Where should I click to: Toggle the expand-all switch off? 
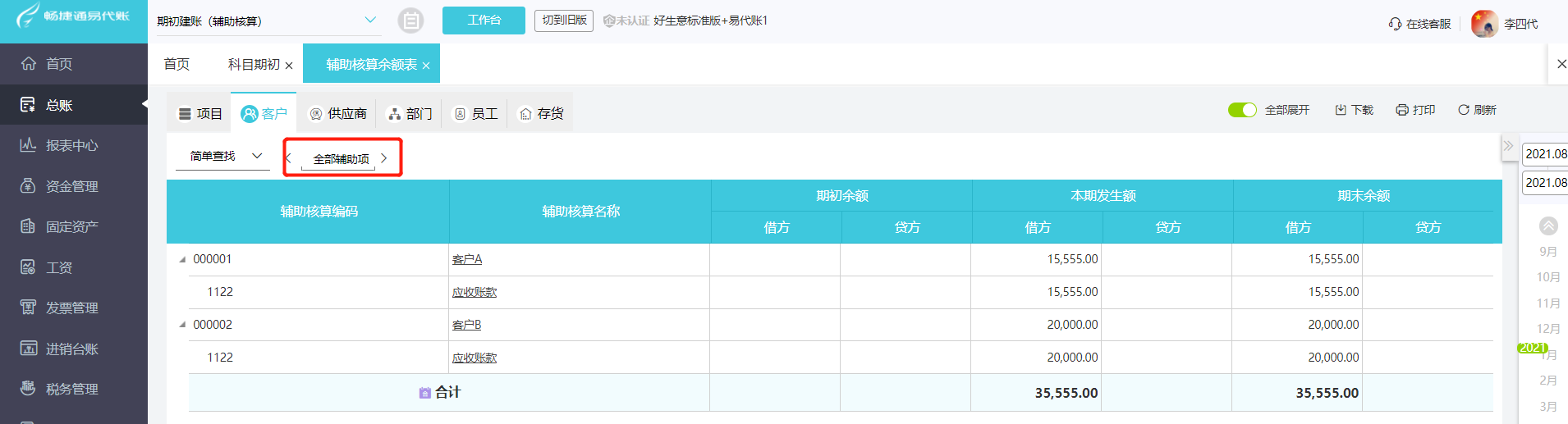(1242, 110)
